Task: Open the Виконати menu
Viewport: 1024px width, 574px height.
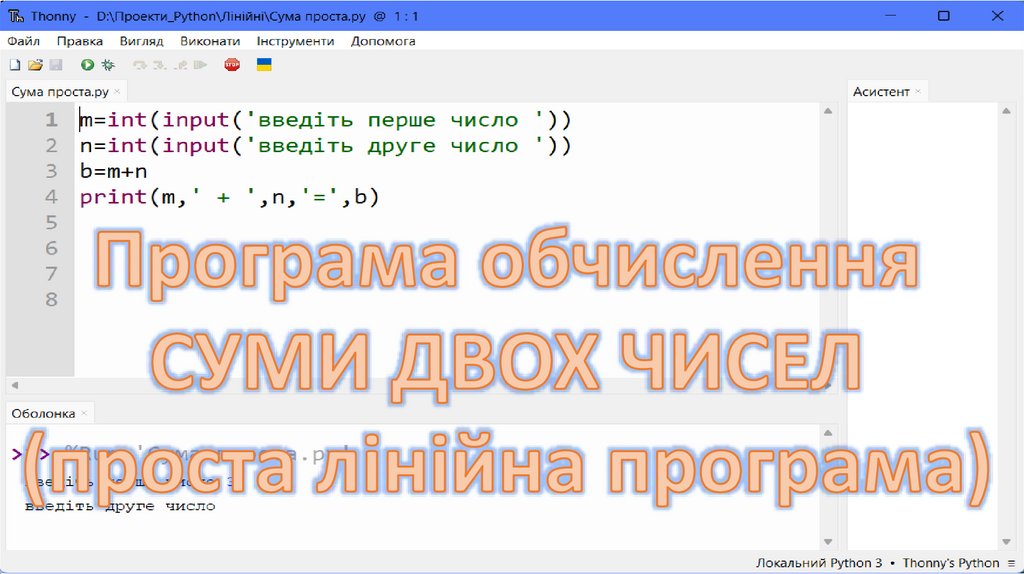Action: (x=210, y=41)
